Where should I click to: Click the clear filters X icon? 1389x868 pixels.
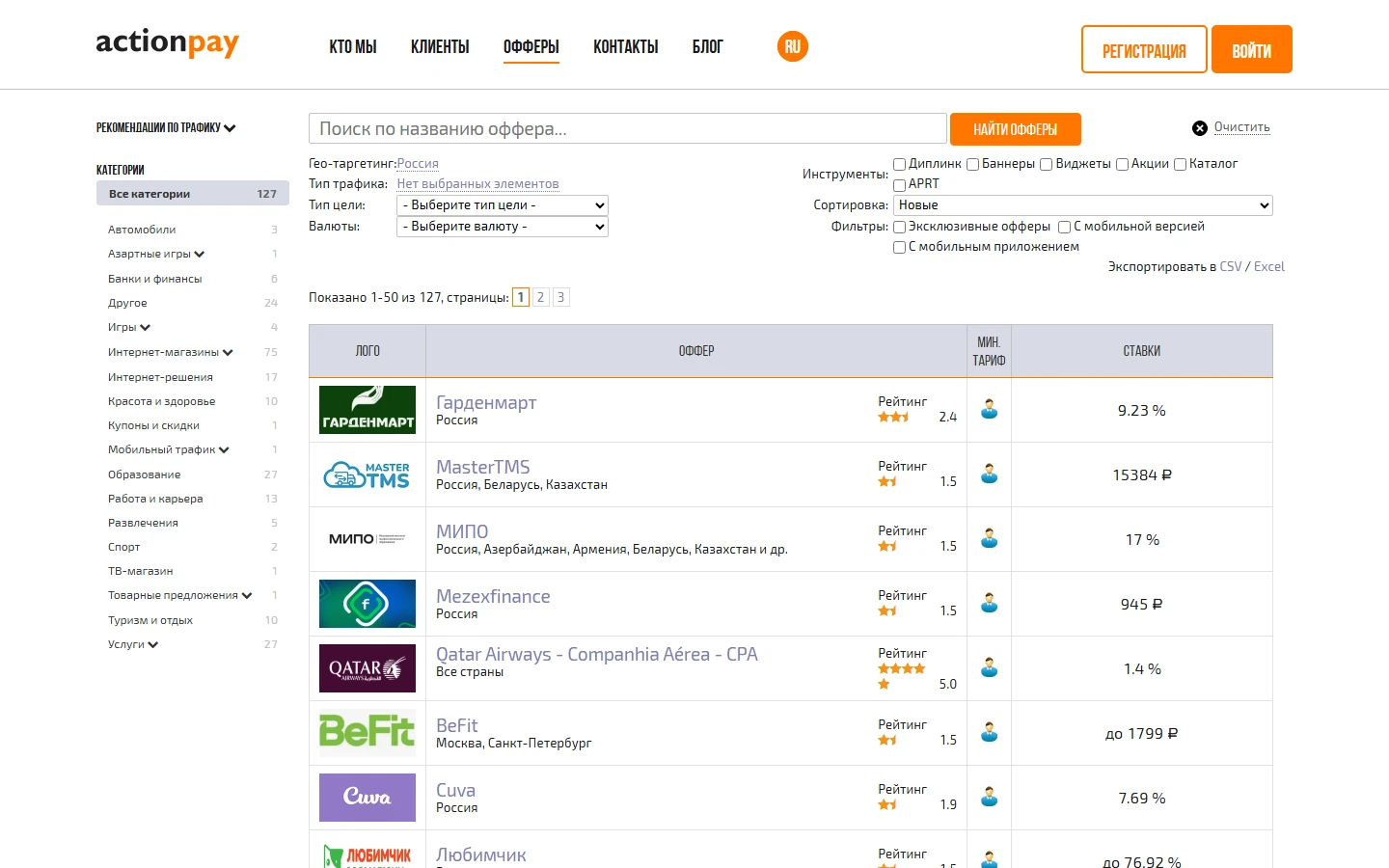[1200, 128]
